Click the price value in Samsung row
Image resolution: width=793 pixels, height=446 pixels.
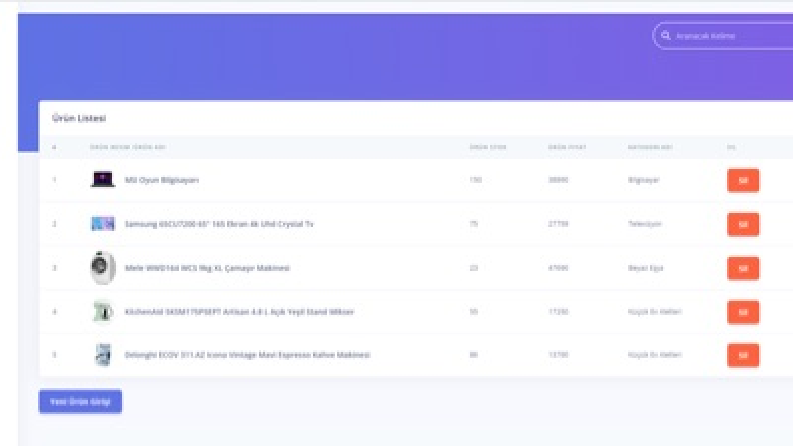tap(558, 224)
